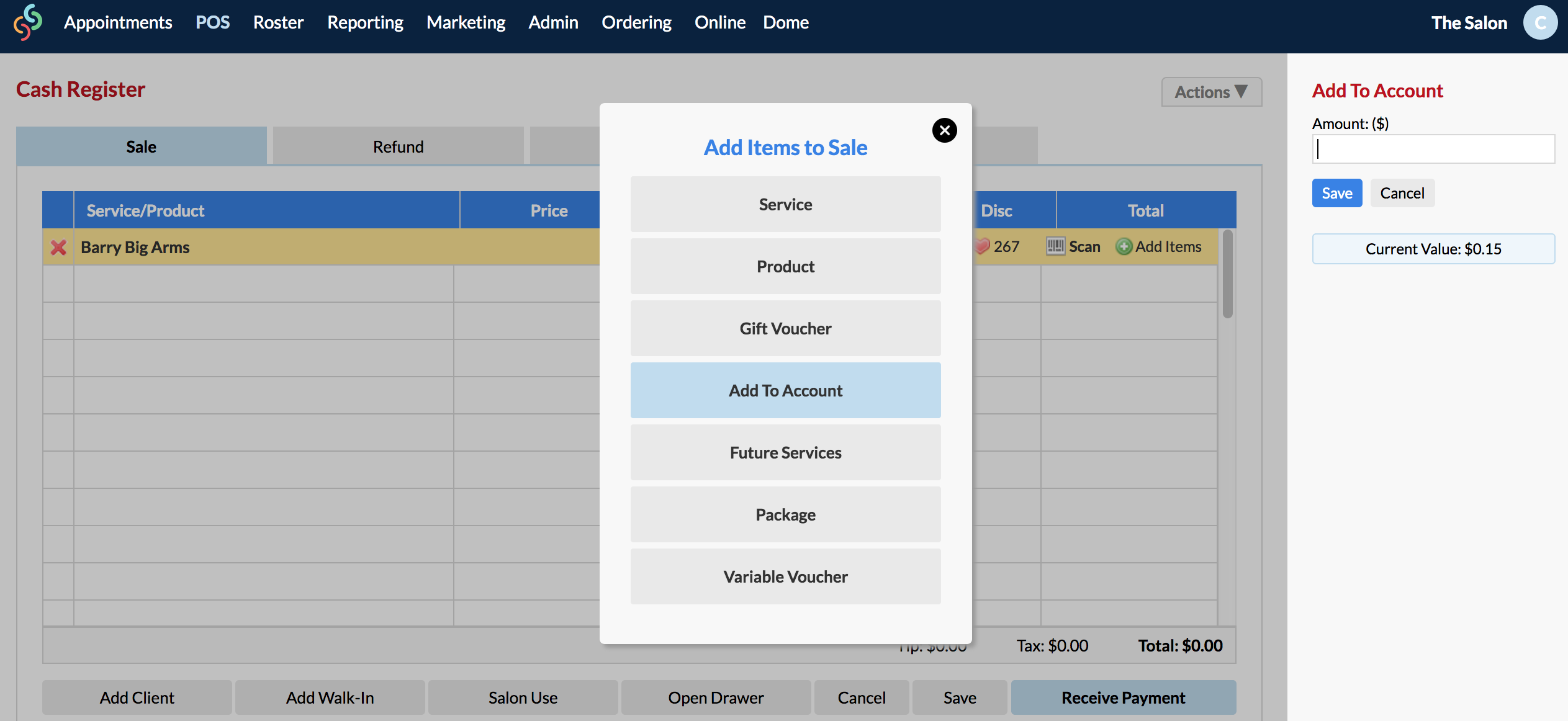The width and height of the screenshot is (1568, 721).
Task: Click the Tax: $0.00 value
Action: (1052, 645)
